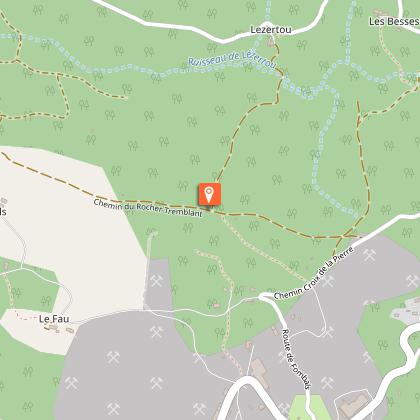Click the quarry hammer icon near Chemin Croix

(x=328, y=281)
